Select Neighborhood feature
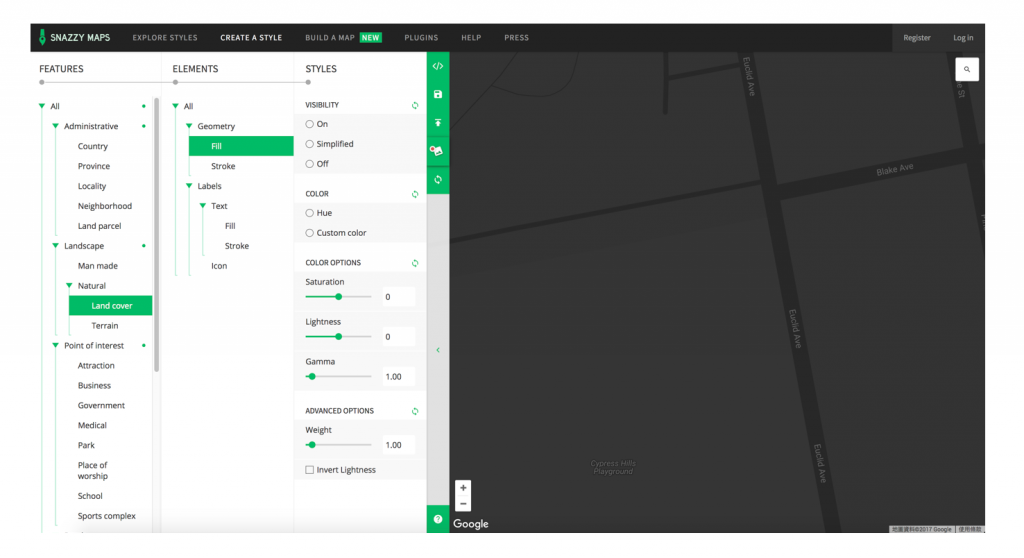 pos(104,206)
